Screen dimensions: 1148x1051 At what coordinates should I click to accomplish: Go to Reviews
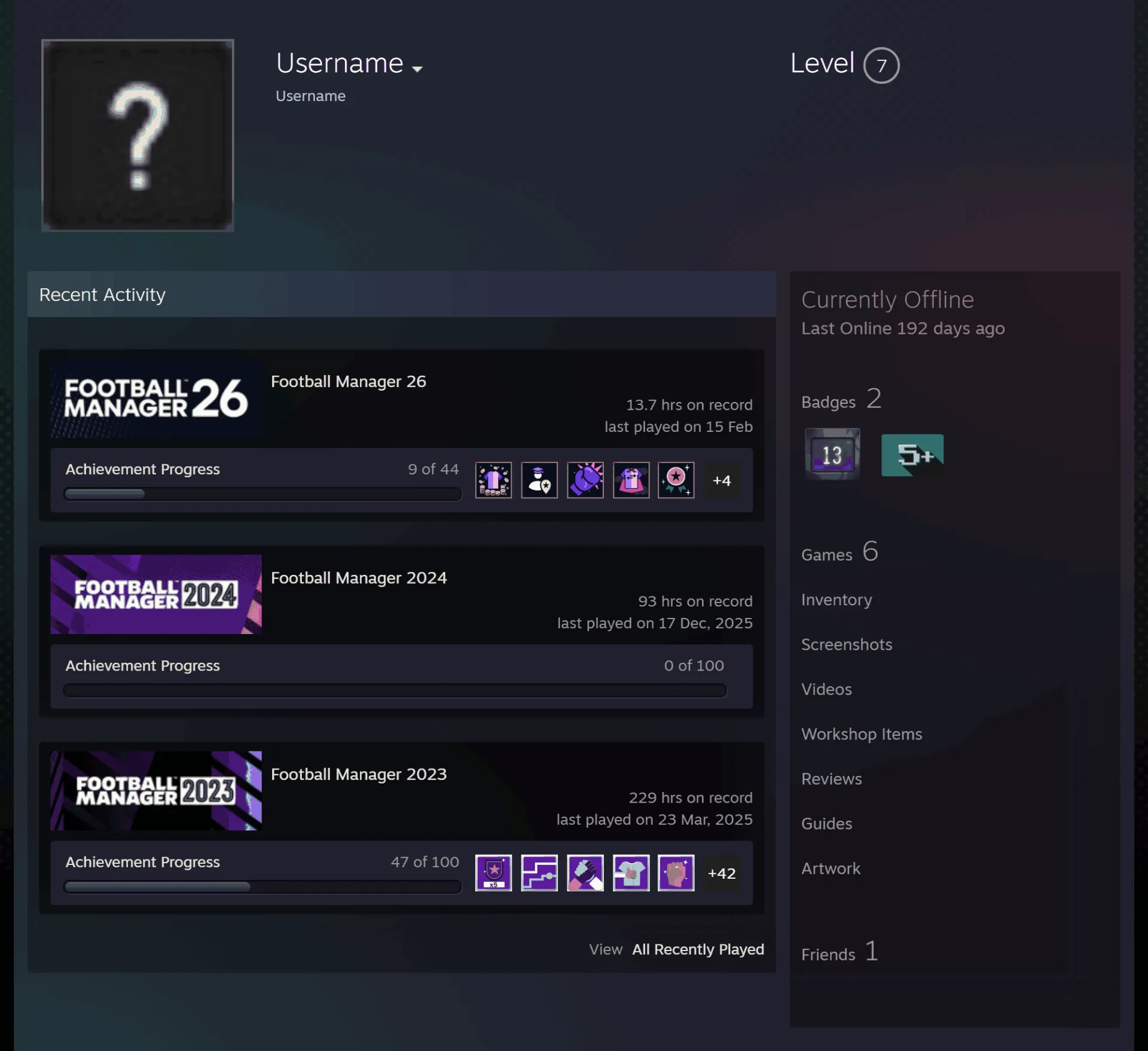(832, 779)
